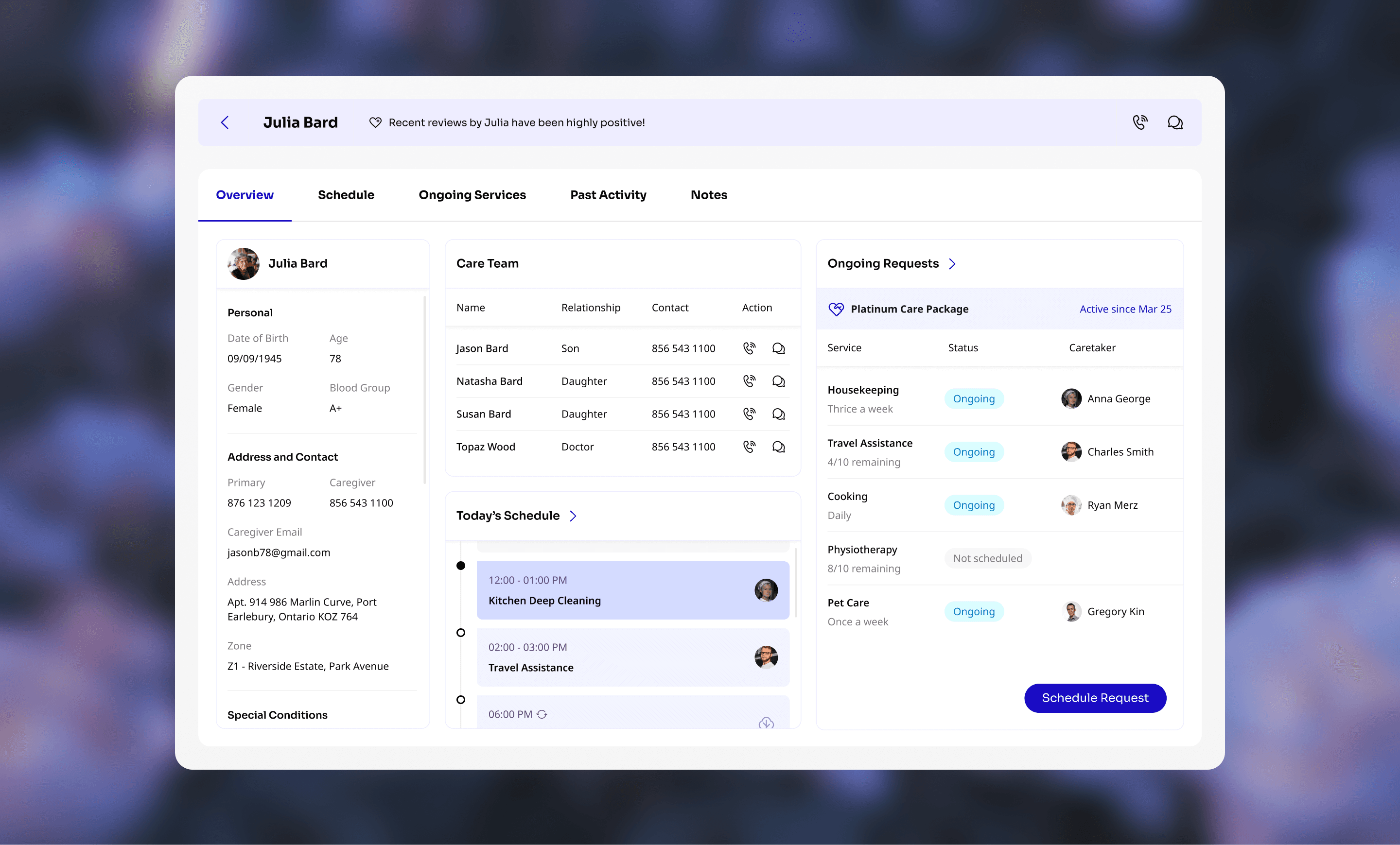Open chat from the header message icon

tap(1175, 122)
